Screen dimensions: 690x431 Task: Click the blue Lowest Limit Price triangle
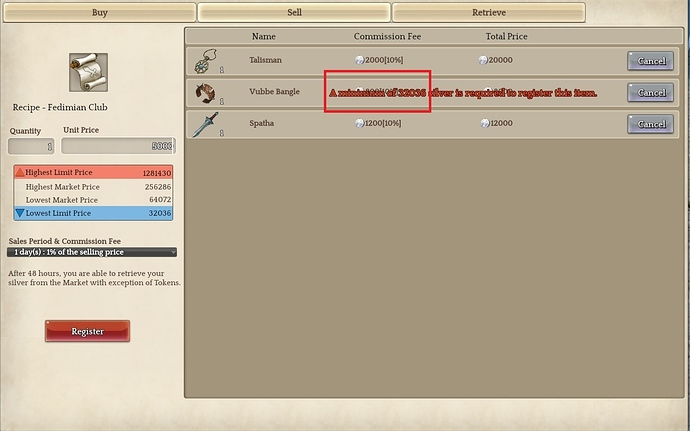click(x=20, y=213)
